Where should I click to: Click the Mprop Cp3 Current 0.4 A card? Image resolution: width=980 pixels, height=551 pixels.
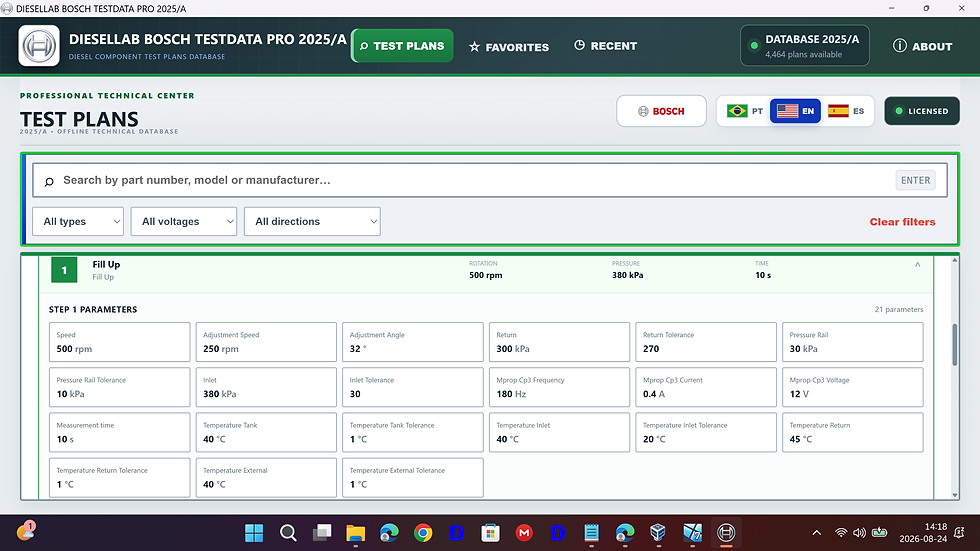coord(706,387)
